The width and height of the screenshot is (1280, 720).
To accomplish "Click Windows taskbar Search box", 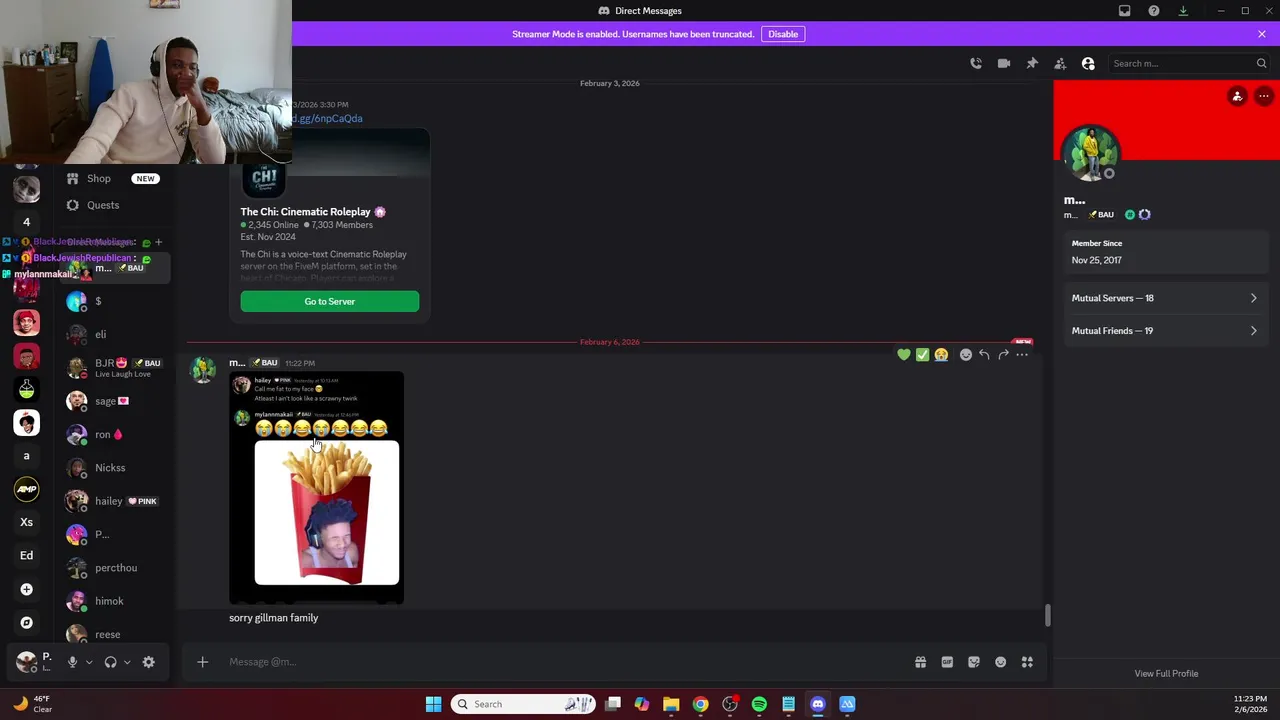I will pyautogui.click(x=523, y=704).
